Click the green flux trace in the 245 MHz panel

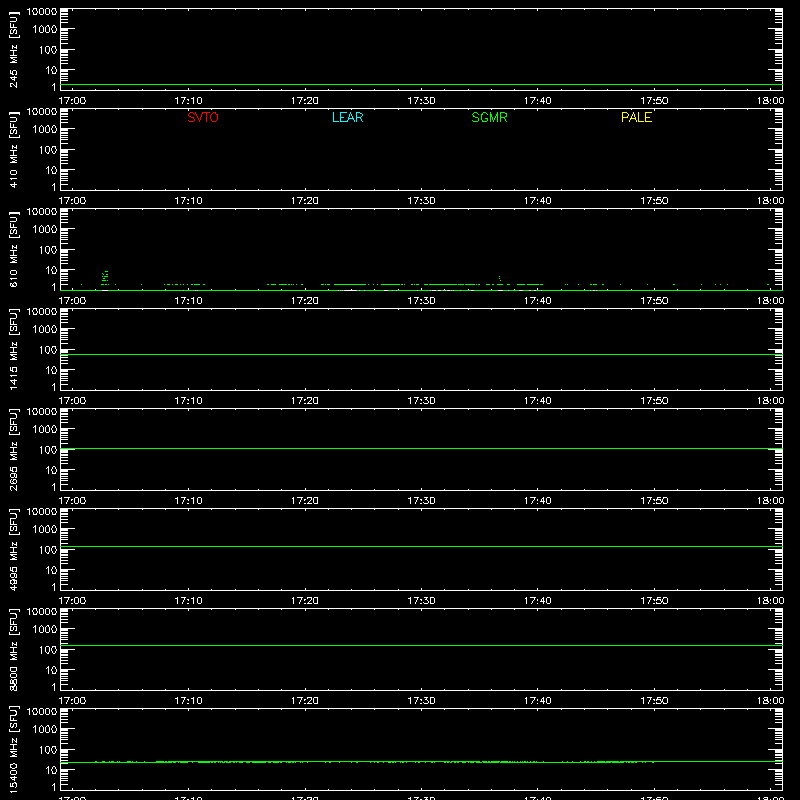coord(421,85)
